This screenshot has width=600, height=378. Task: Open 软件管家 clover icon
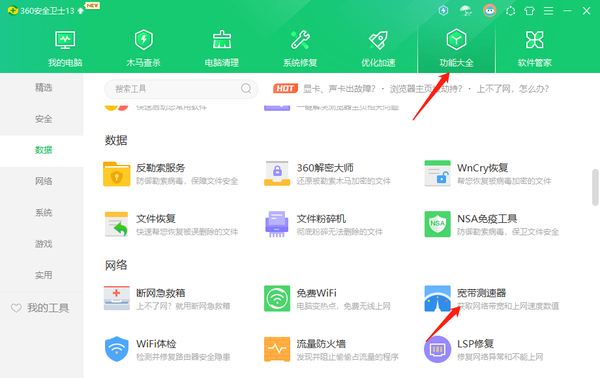pyautogui.click(x=535, y=40)
